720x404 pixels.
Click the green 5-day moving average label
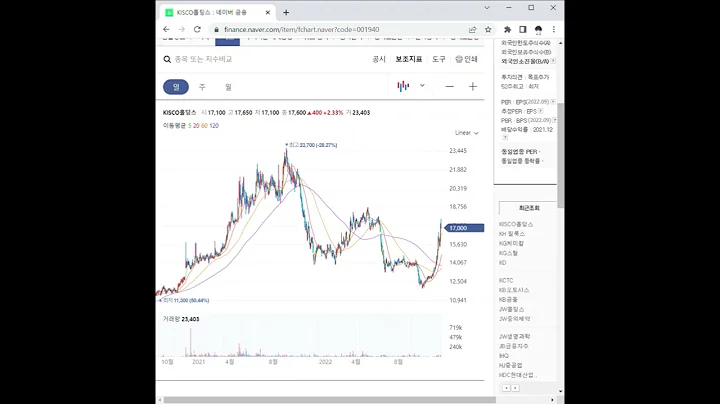click(x=190, y=126)
